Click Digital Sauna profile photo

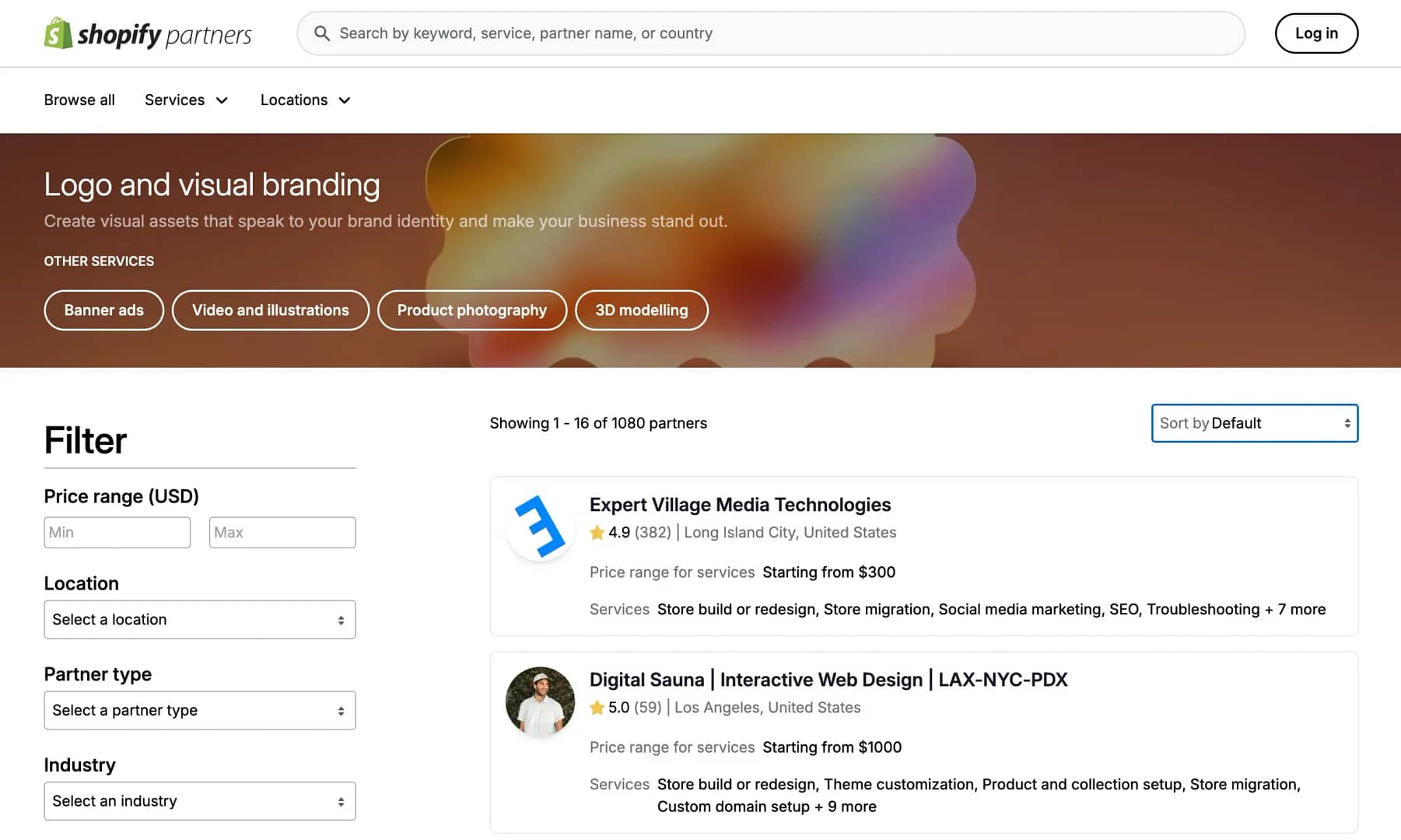pos(540,702)
